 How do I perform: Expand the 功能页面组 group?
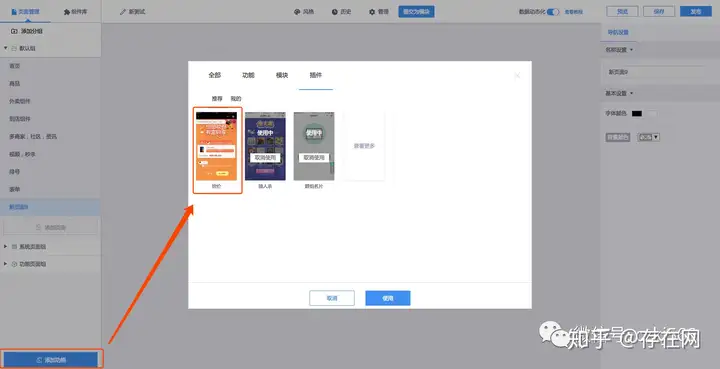pyautogui.click(x=6, y=264)
